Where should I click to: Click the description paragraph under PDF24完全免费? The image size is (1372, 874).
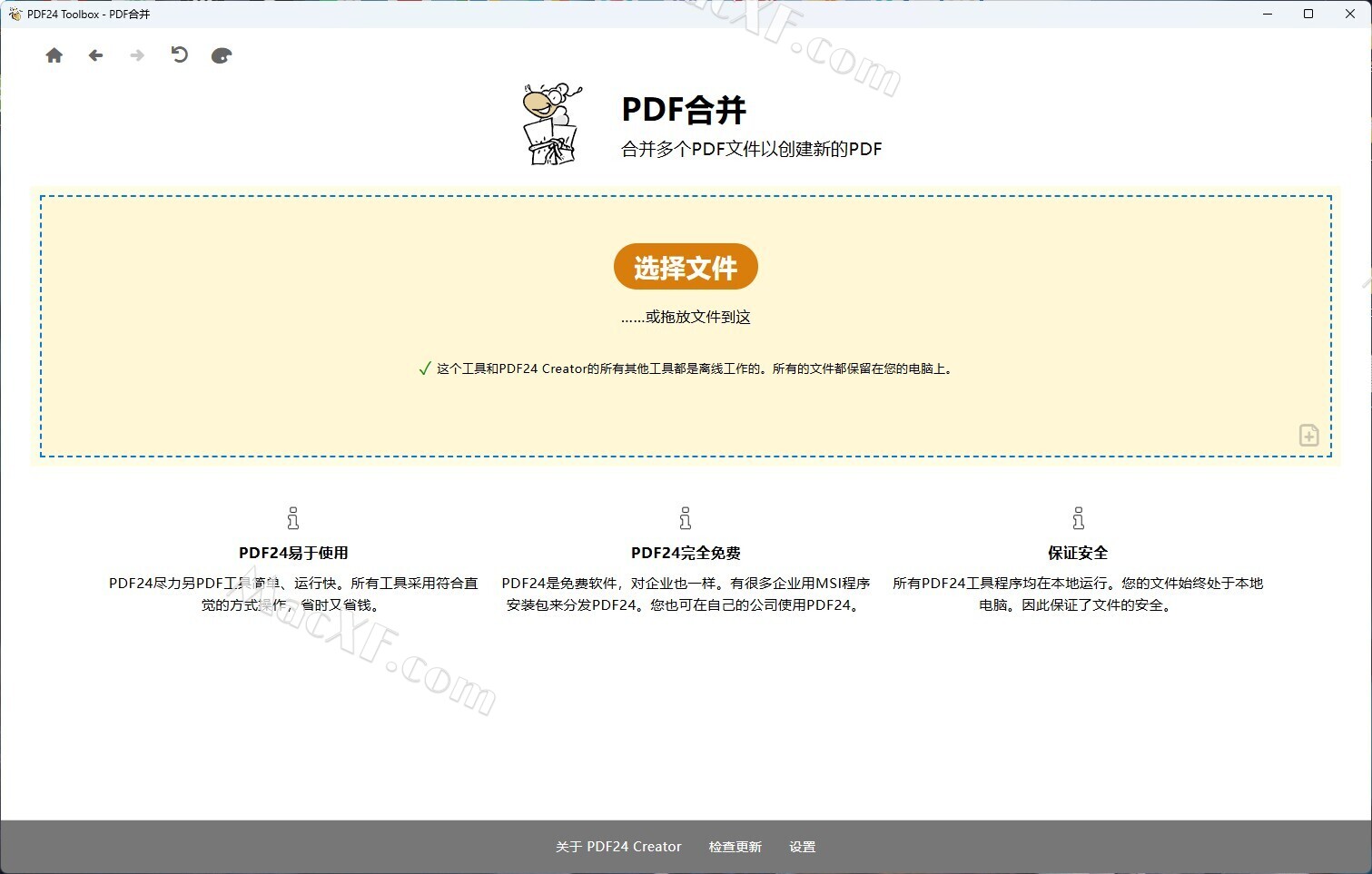point(686,594)
